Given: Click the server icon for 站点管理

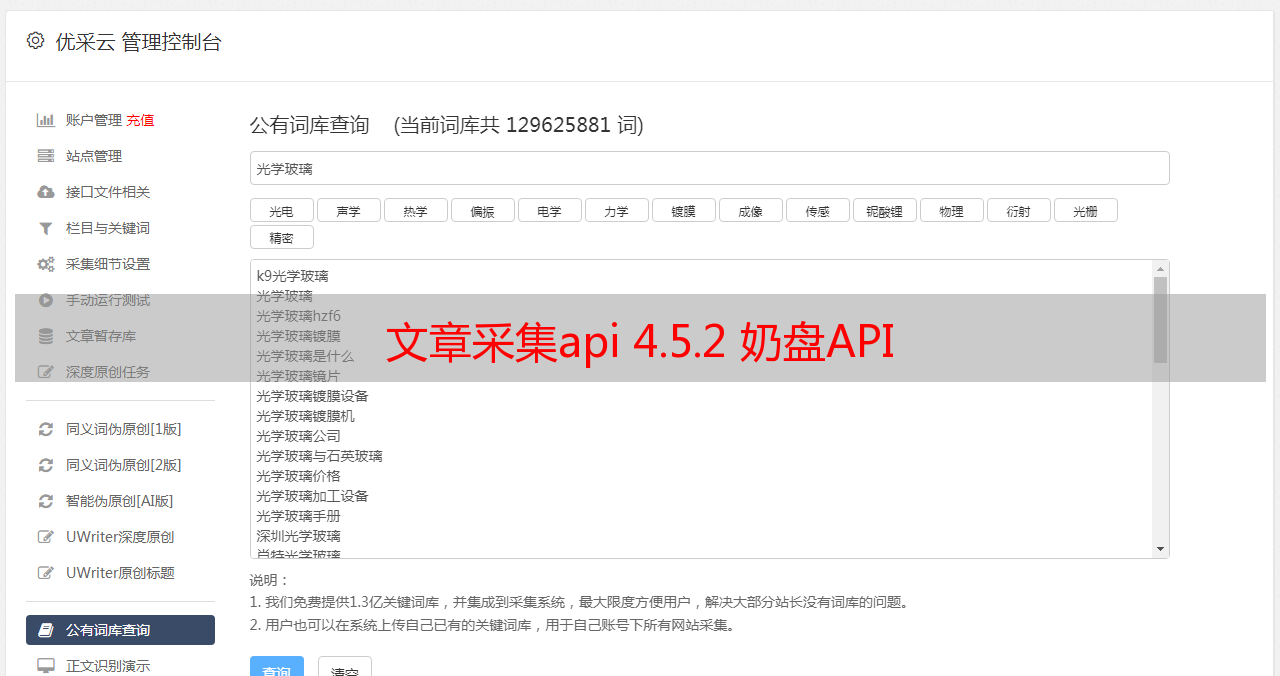Looking at the screenshot, I should (x=46, y=156).
